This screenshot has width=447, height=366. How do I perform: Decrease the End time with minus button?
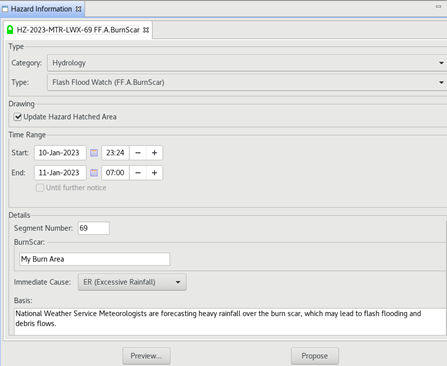138,173
